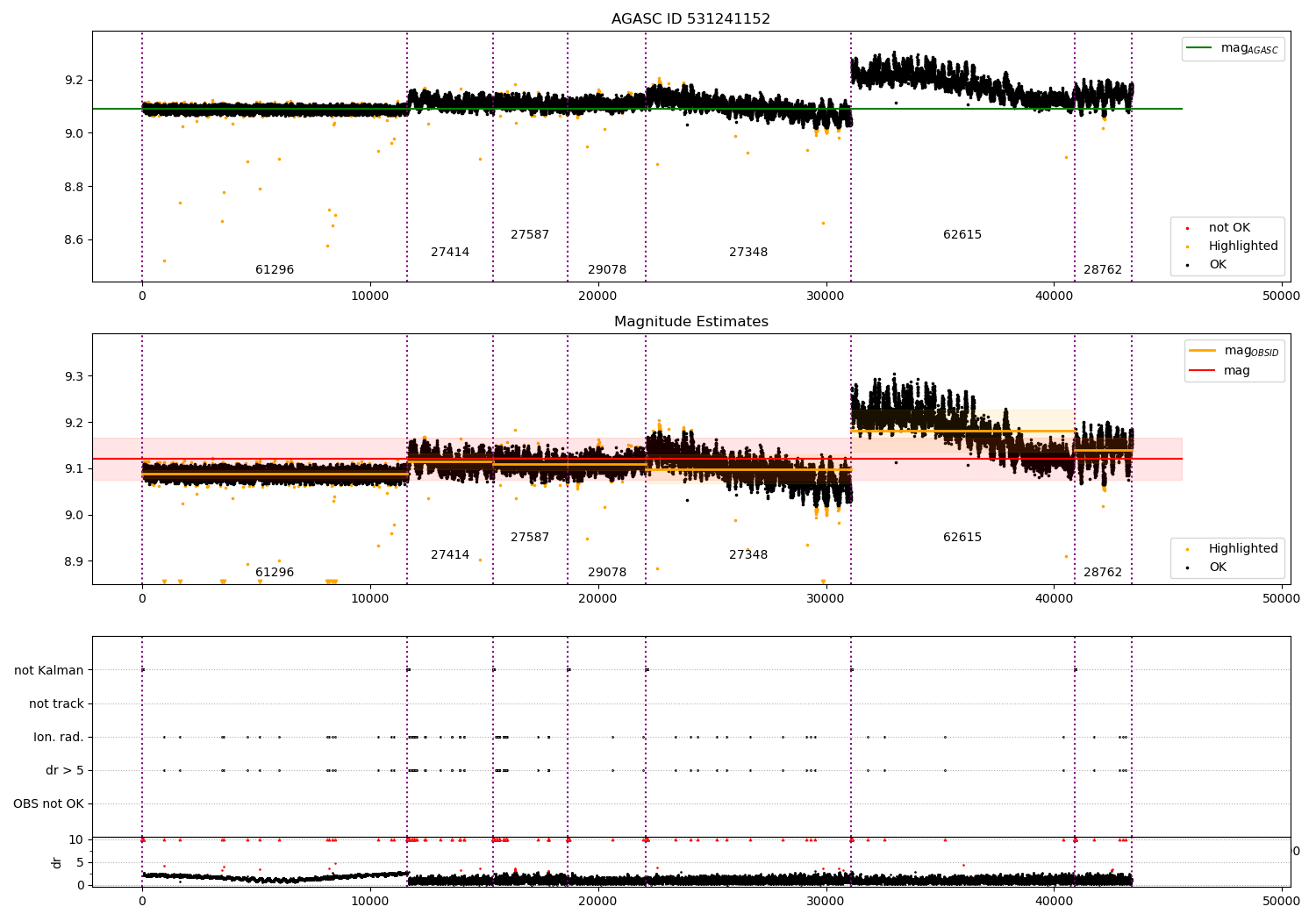Click x-tick 50000 under the top plot

pyautogui.click(x=1282, y=296)
